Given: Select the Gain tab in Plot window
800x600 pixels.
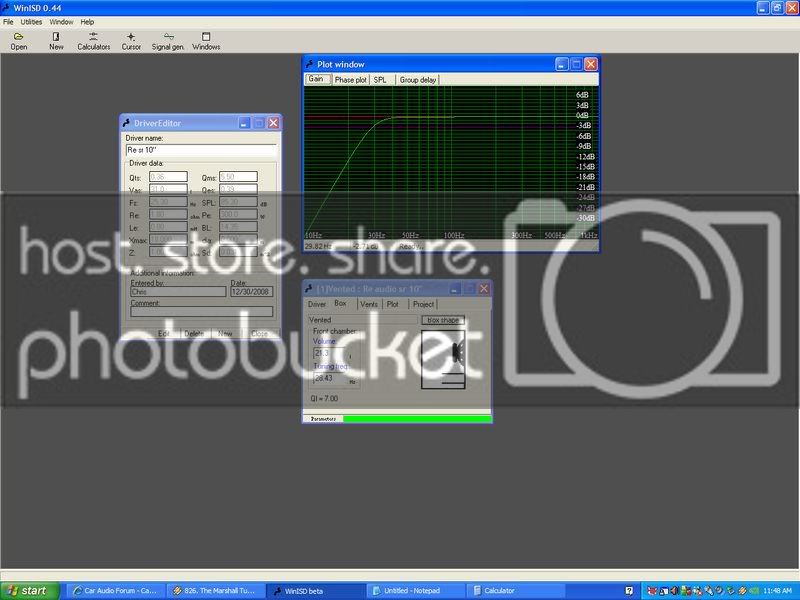Looking at the screenshot, I should tap(316, 79).
